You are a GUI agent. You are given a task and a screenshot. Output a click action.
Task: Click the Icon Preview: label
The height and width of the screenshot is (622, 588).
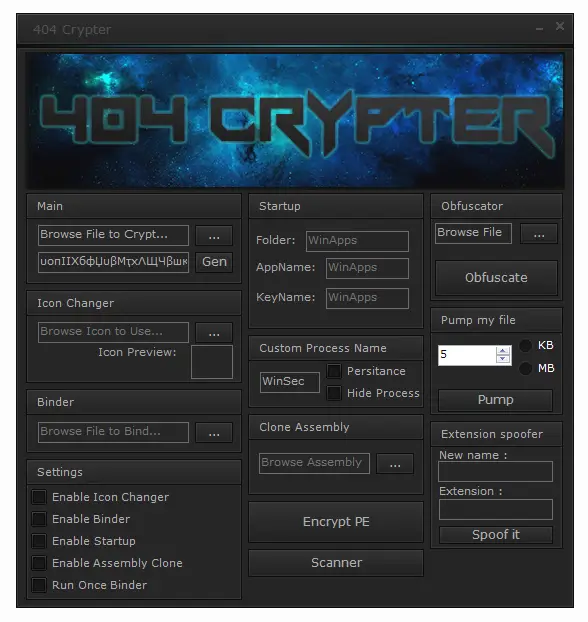click(137, 352)
